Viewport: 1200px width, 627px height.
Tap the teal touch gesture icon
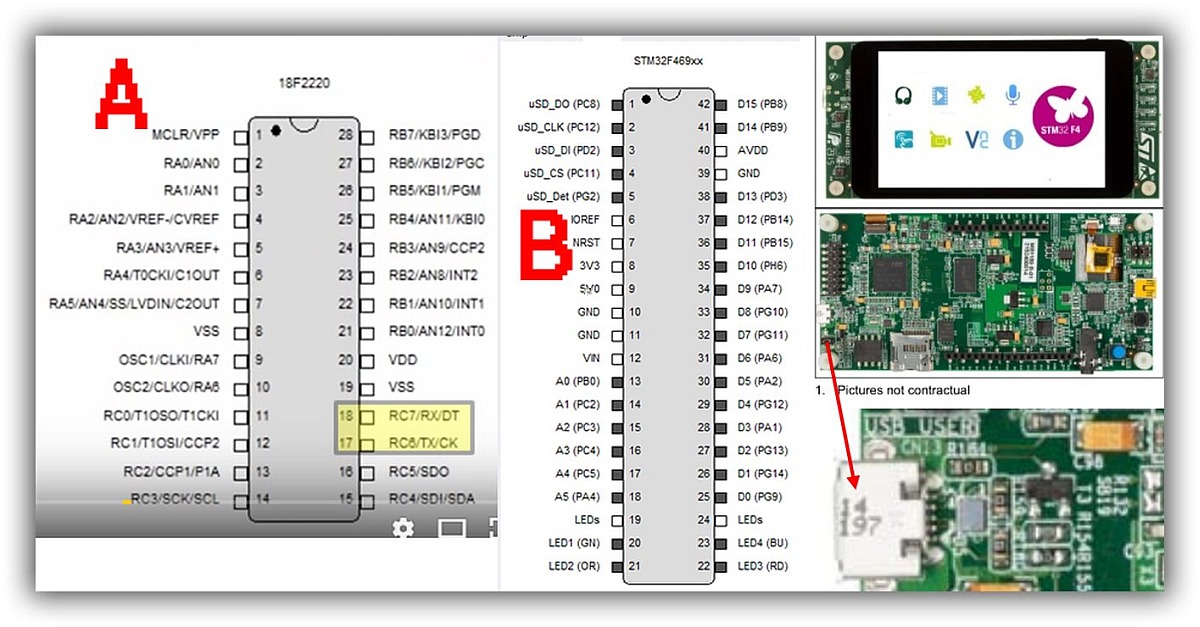(903, 139)
